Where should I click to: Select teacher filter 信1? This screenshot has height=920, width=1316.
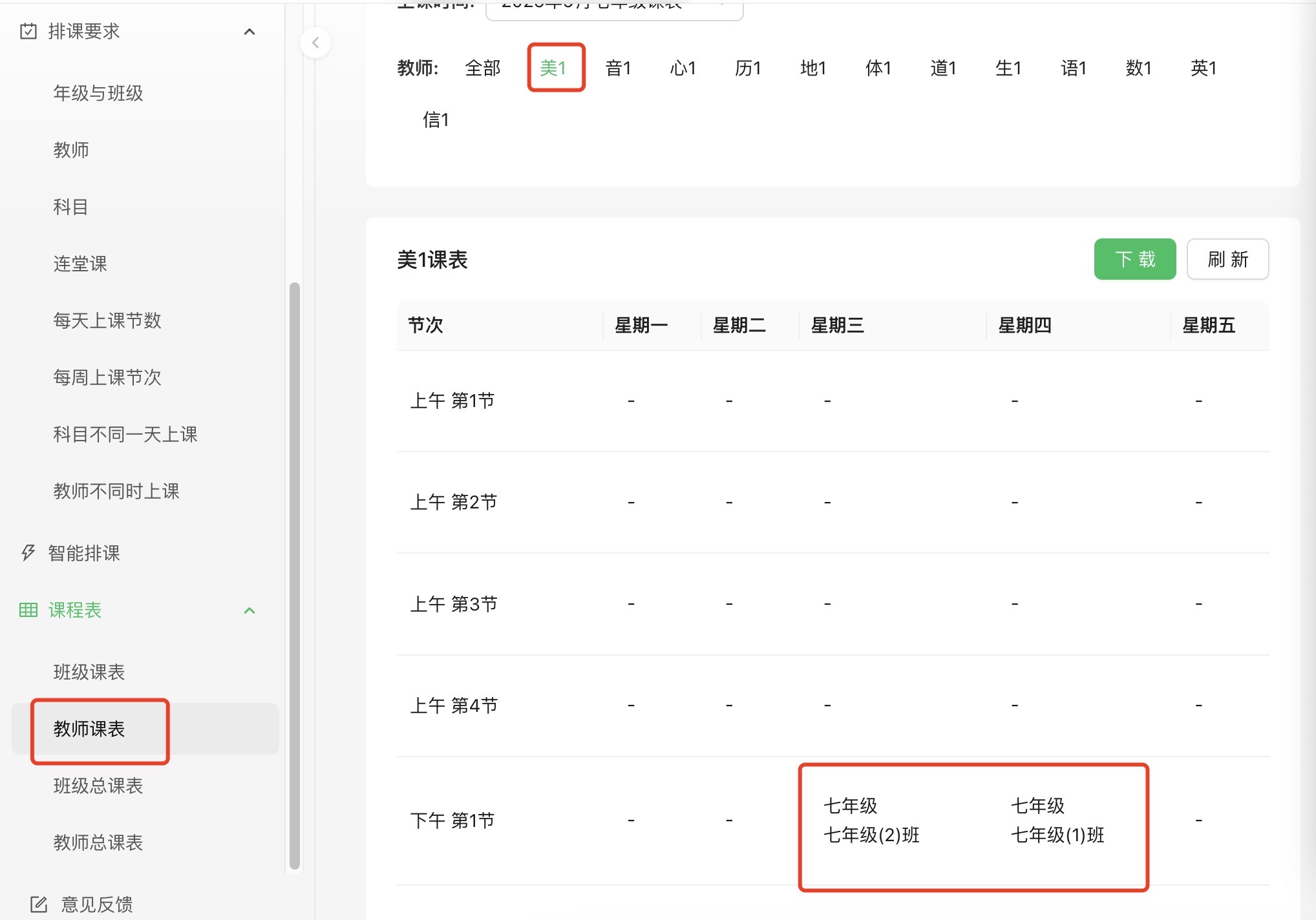(436, 120)
